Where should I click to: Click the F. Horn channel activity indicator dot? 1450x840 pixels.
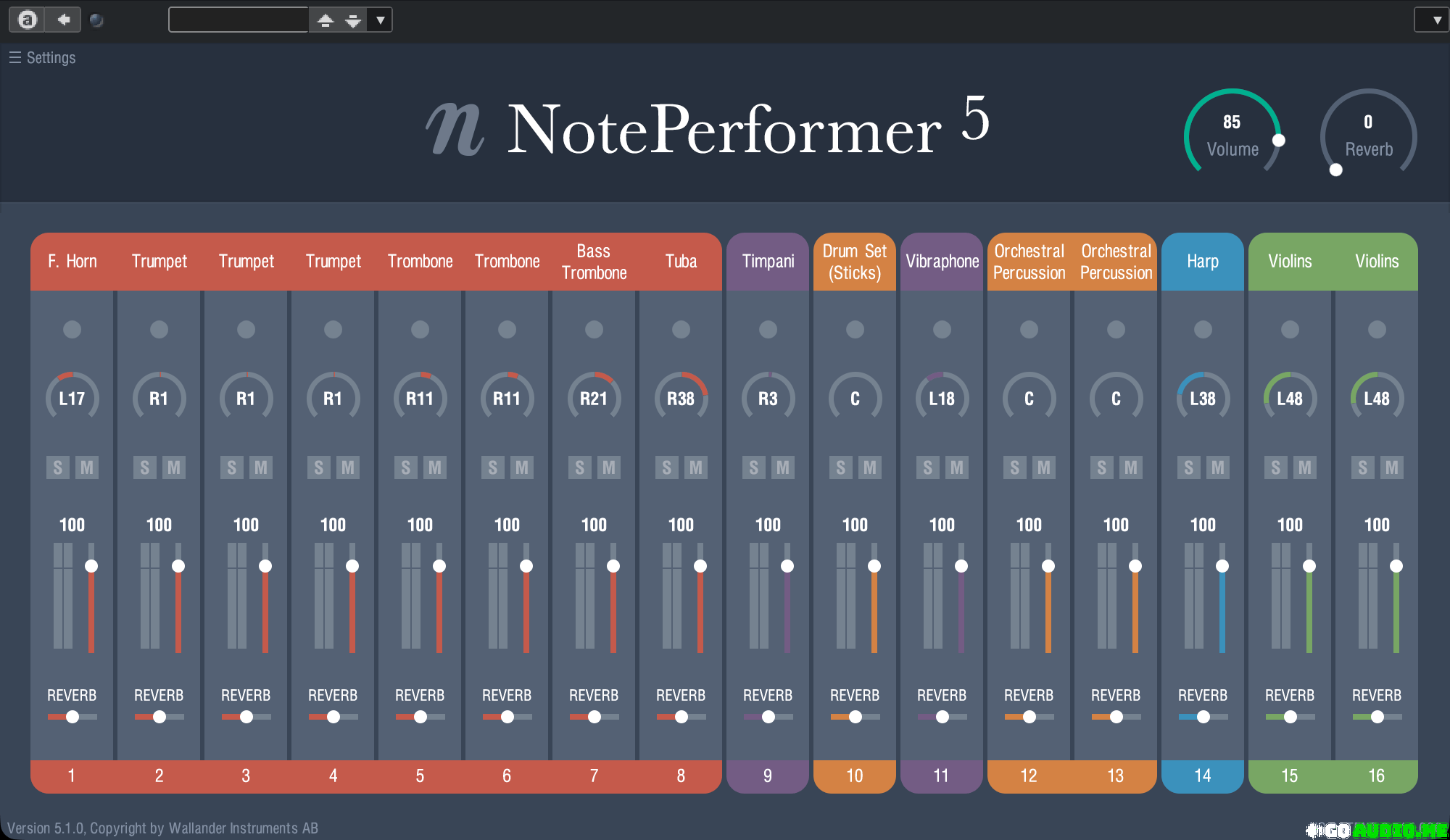point(72,330)
